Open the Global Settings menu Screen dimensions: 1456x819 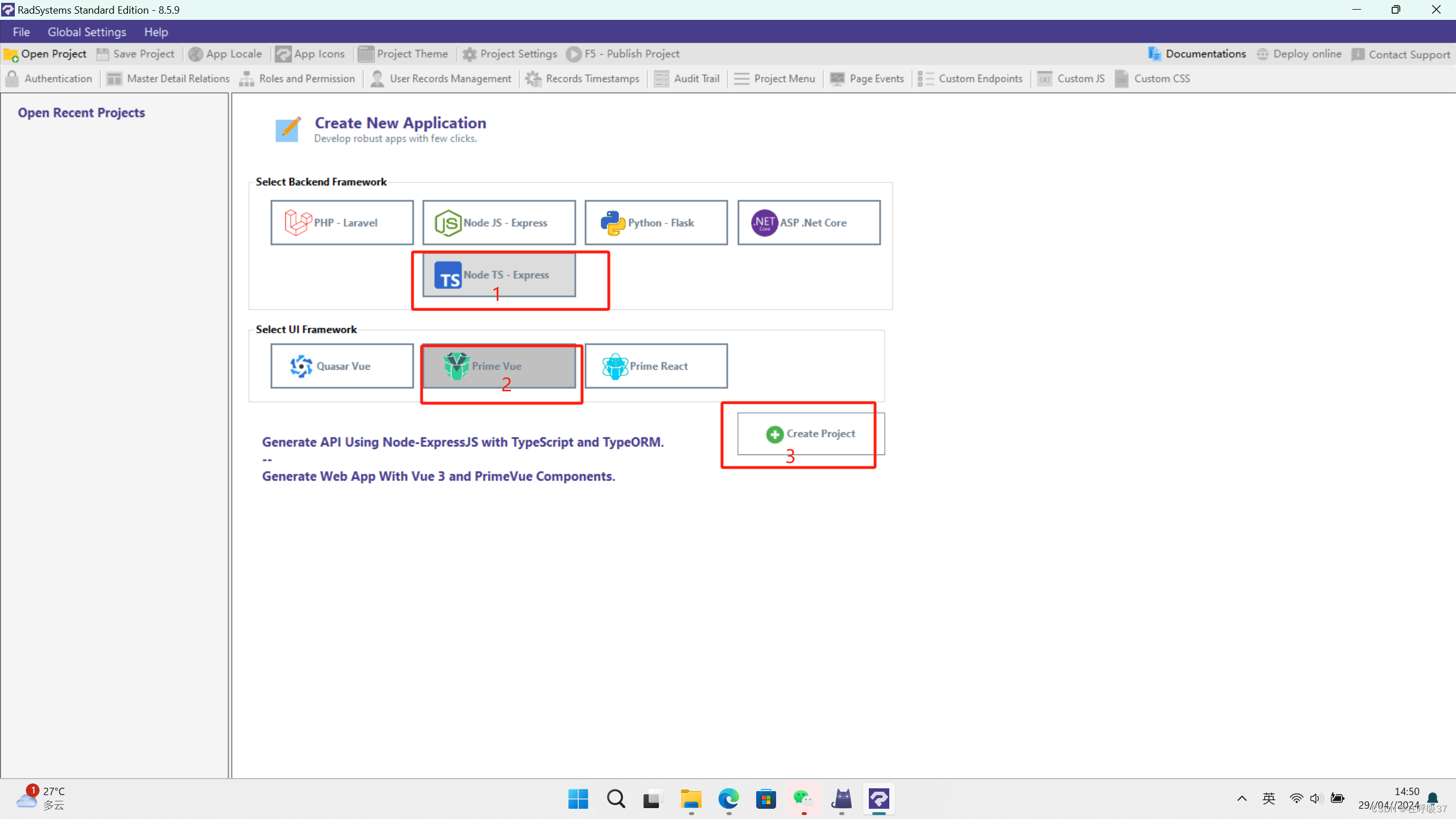[86, 32]
